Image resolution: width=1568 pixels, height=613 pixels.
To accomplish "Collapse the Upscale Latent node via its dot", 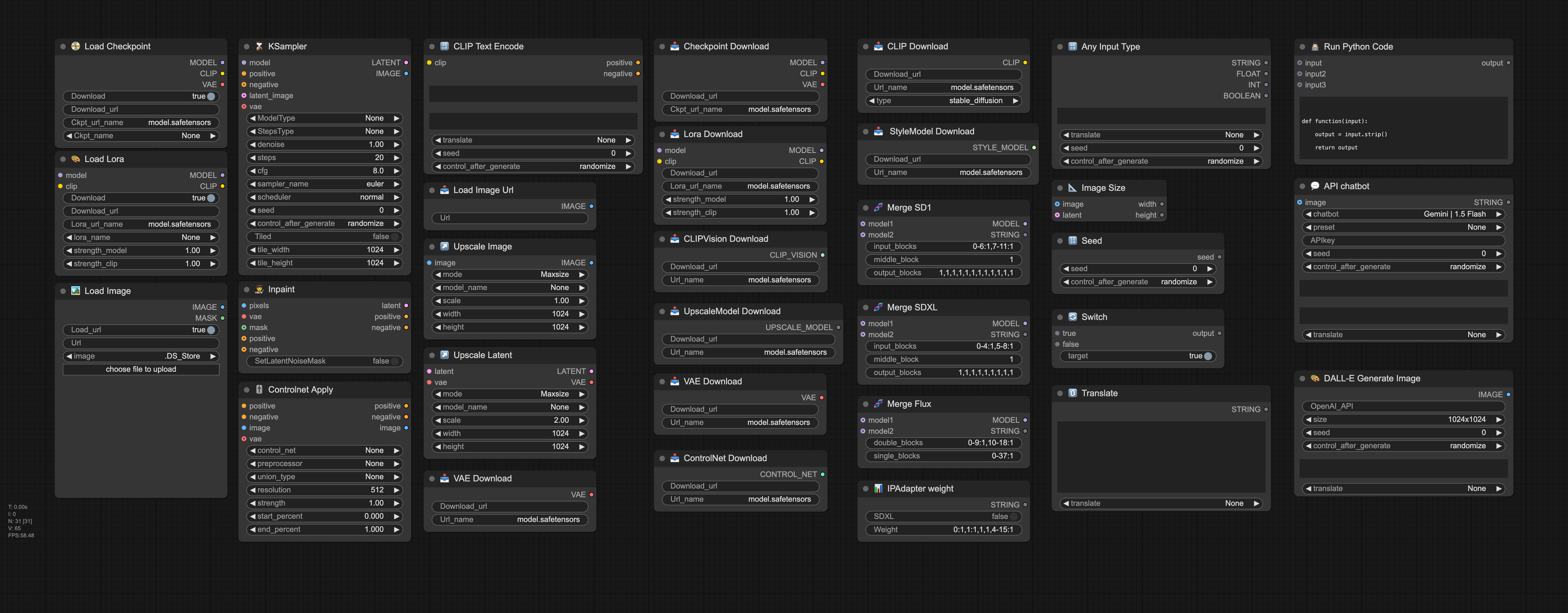I will pos(432,356).
